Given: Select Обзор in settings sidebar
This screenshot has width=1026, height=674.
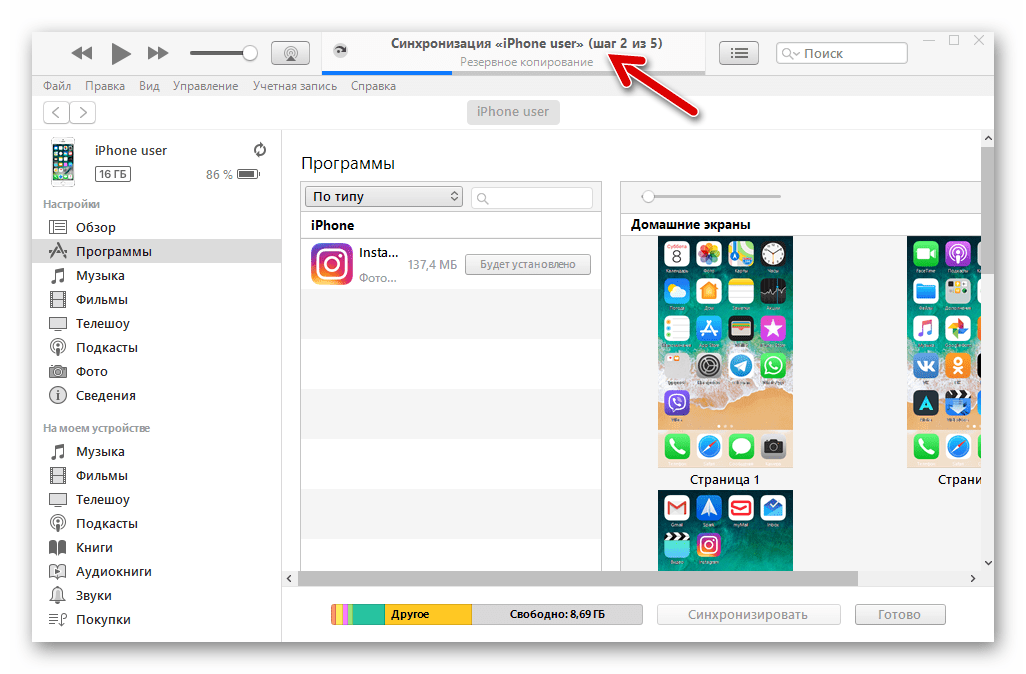Looking at the screenshot, I should pos(156,227).
